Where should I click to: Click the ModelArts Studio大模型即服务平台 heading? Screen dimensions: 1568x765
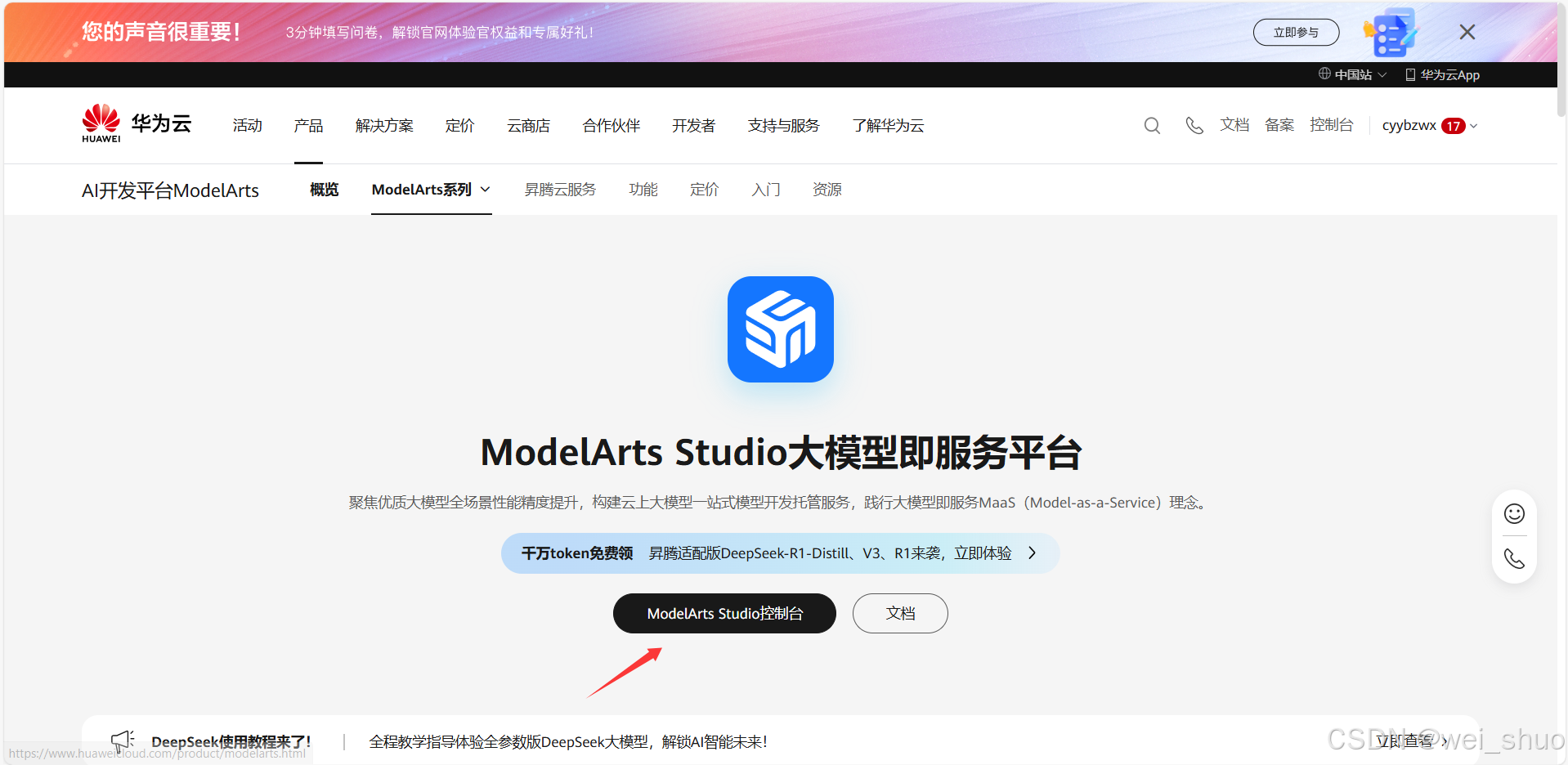(781, 452)
